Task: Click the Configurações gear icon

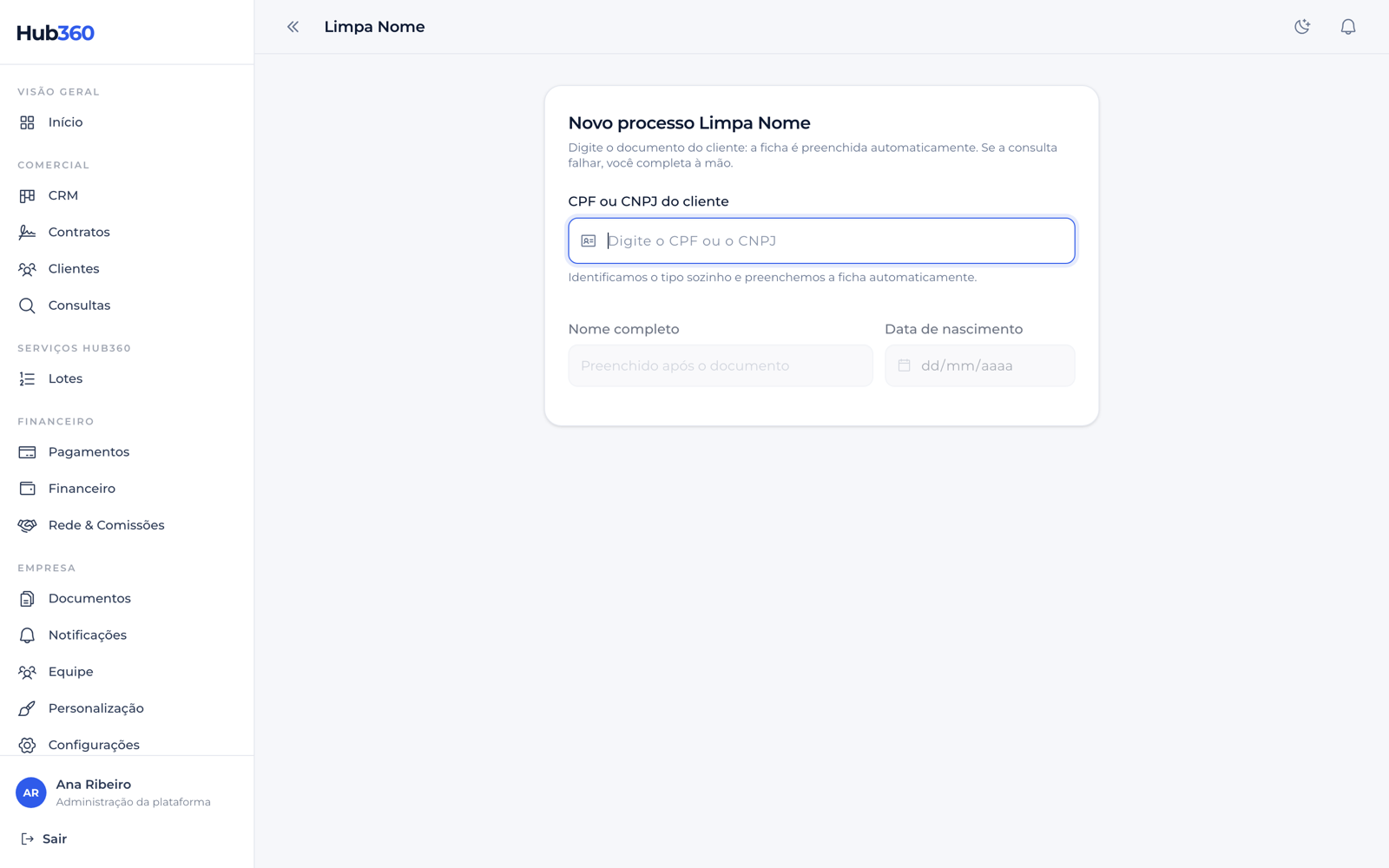Action: click(x=27, y=745)
